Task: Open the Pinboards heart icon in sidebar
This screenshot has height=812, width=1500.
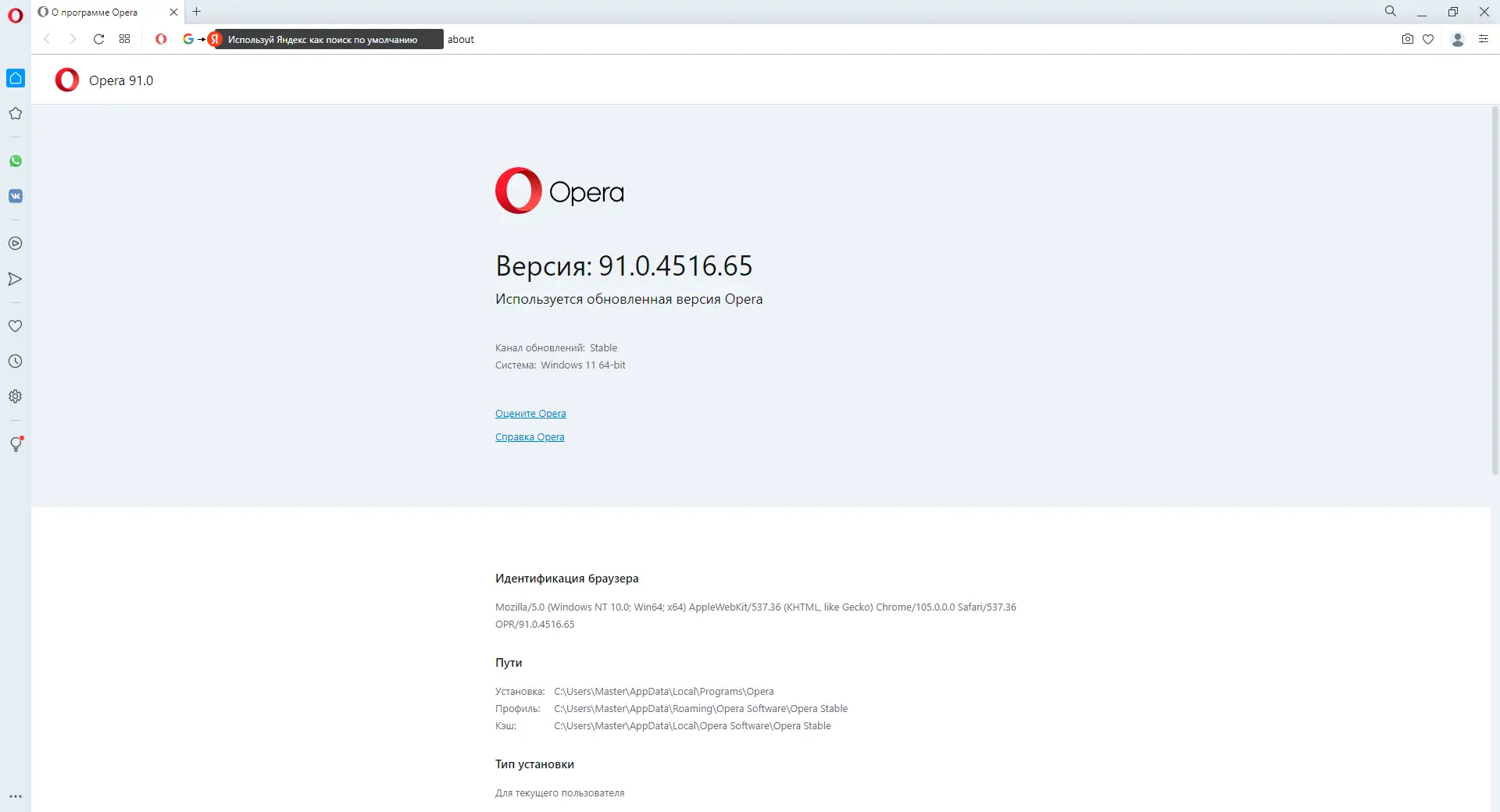Action: click(15, 326)
